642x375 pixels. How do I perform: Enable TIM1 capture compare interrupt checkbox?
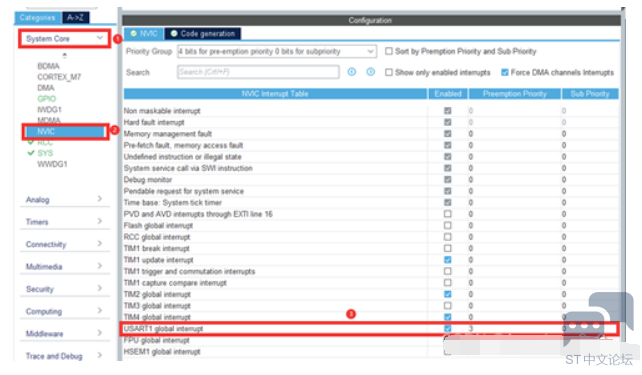448,282
